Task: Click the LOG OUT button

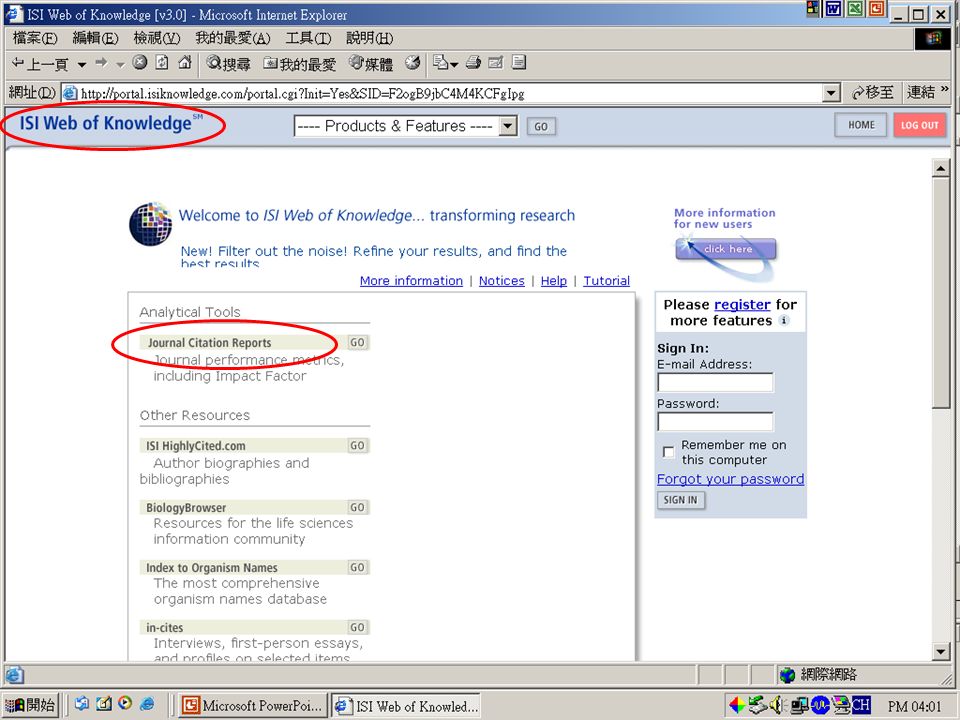Action: tap(919, 125)
